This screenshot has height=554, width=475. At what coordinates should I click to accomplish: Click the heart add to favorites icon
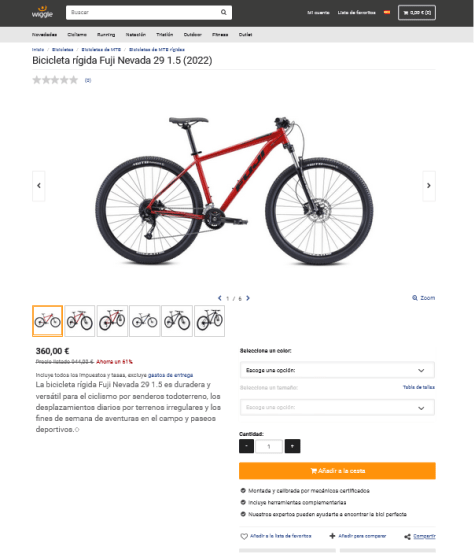(x=244, y=536)
